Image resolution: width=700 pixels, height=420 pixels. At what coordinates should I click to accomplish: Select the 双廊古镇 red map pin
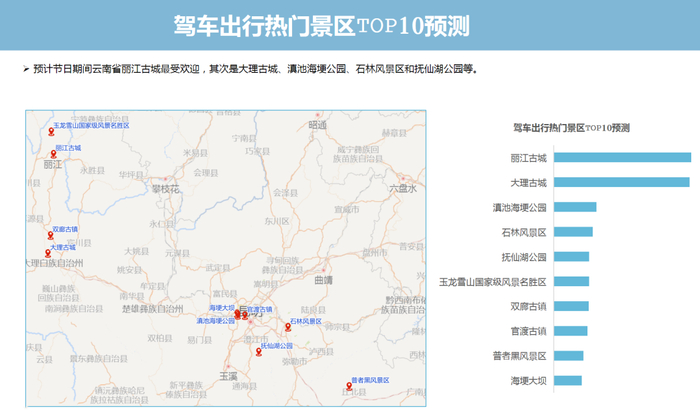point(50,235)
